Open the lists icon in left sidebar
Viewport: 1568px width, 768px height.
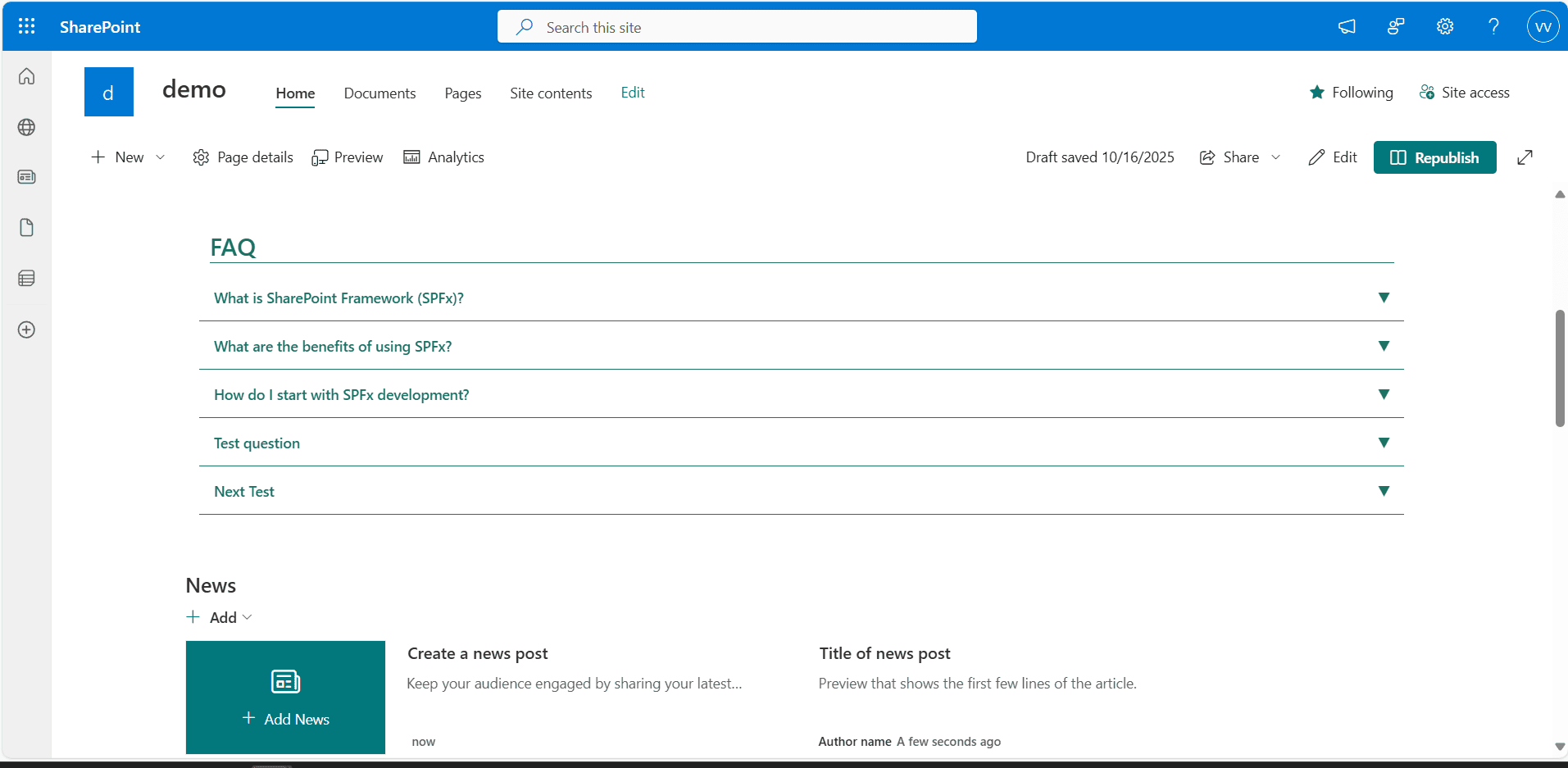[x=26, y=279]
